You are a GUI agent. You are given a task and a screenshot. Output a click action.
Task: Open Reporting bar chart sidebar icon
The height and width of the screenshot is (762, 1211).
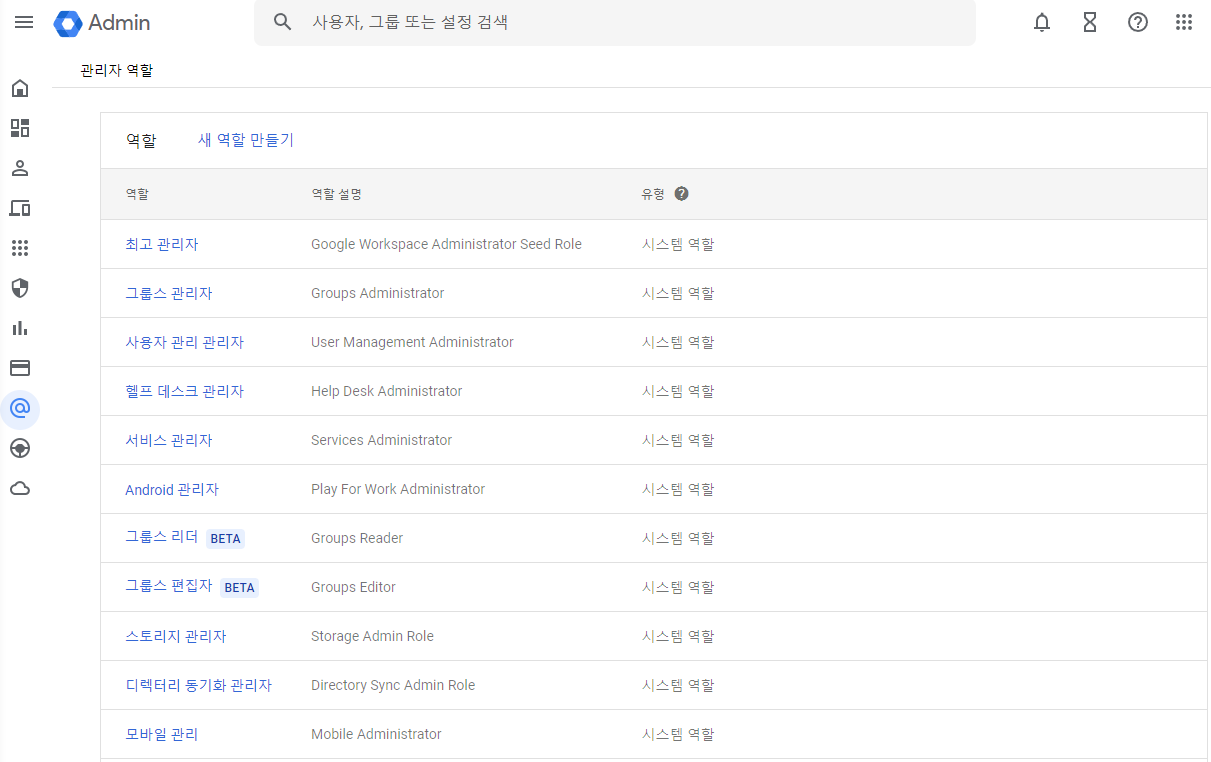20,328
